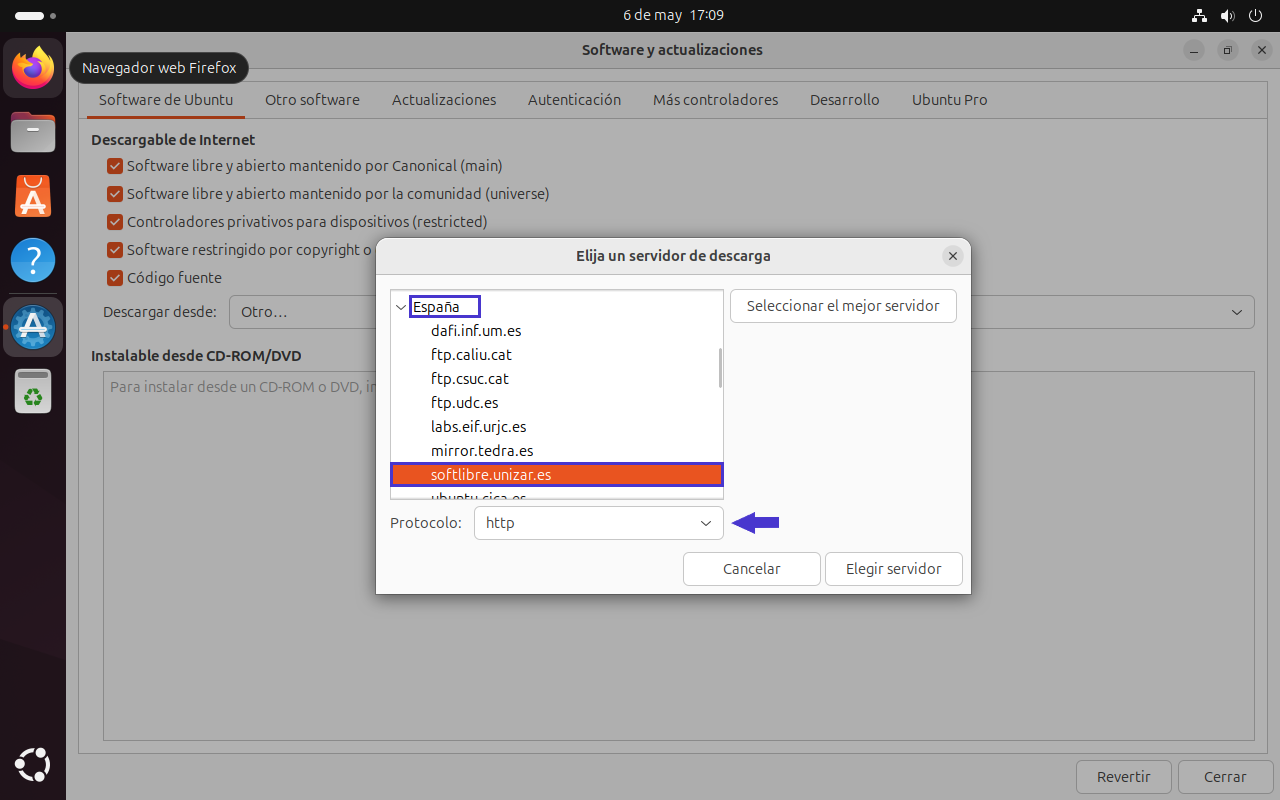Viewport: 1280px width, 800px height.
Task: Collapse the España tree node
Action: 401,307
